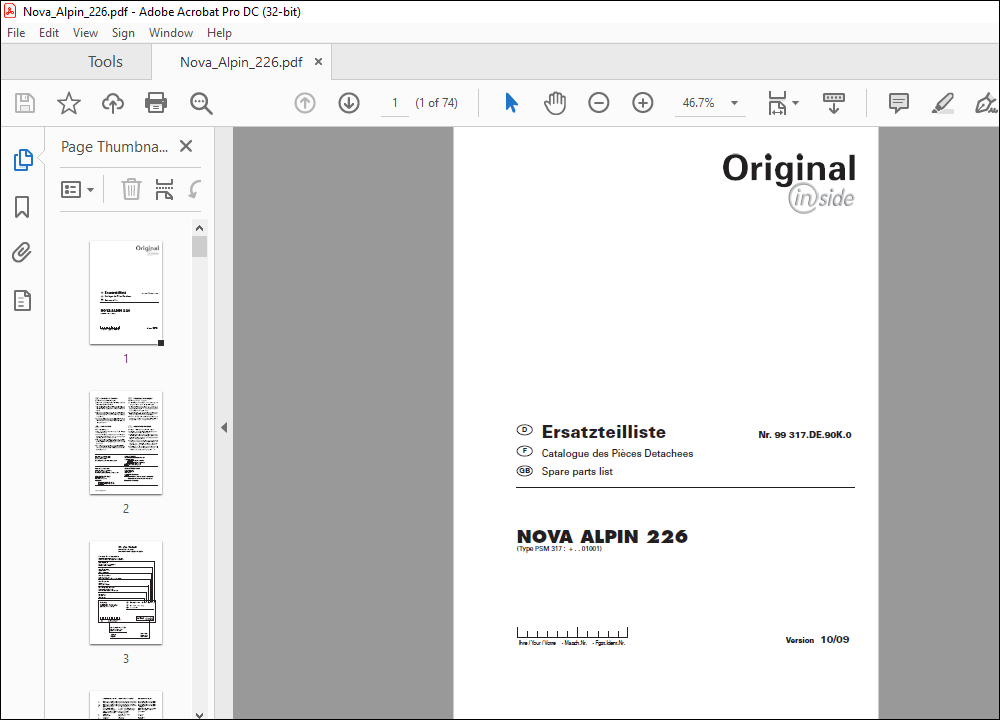Image resolution: width=1000 pixels, height=720 pixels.
Task: Open the Sign document pen tool
Action: click(x=985, y=103)
